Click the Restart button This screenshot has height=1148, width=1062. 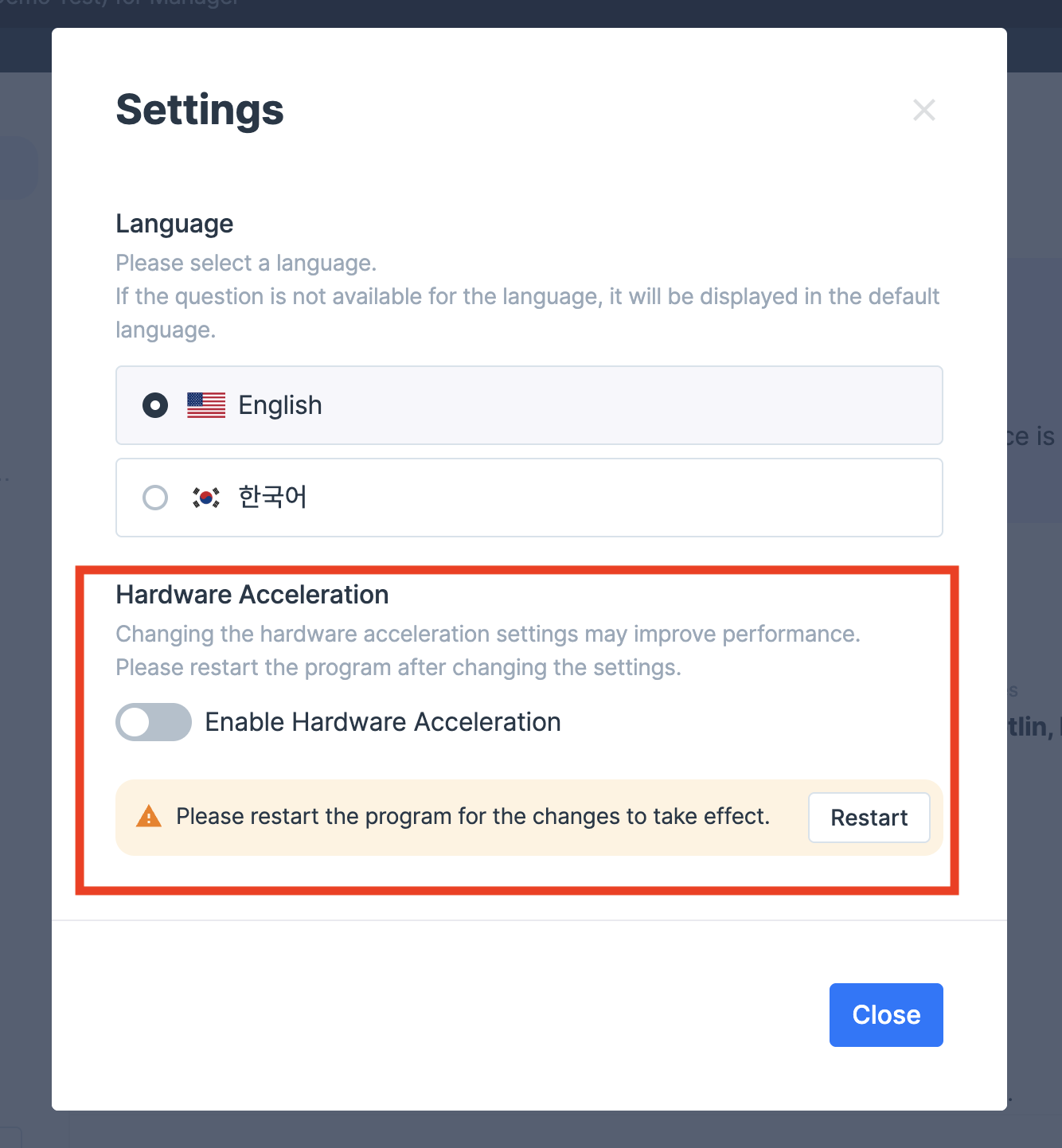pos(869,818)
